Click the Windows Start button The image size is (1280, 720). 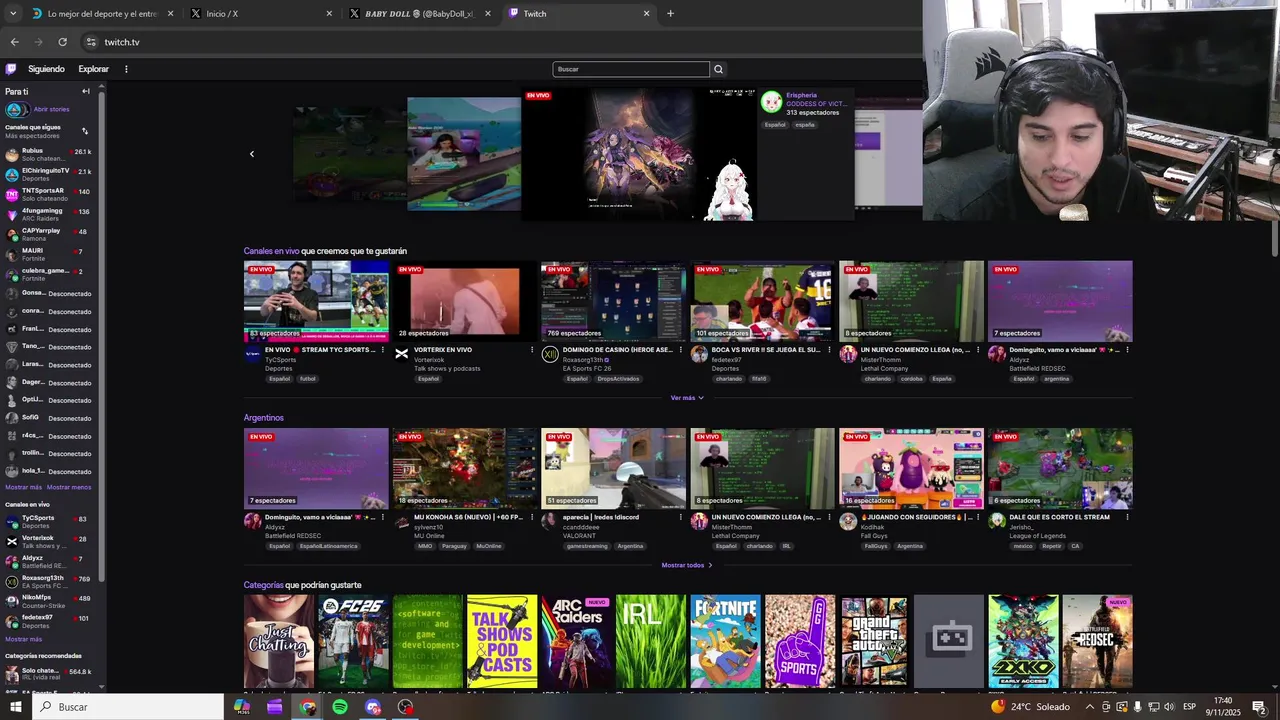coord(15,707)
